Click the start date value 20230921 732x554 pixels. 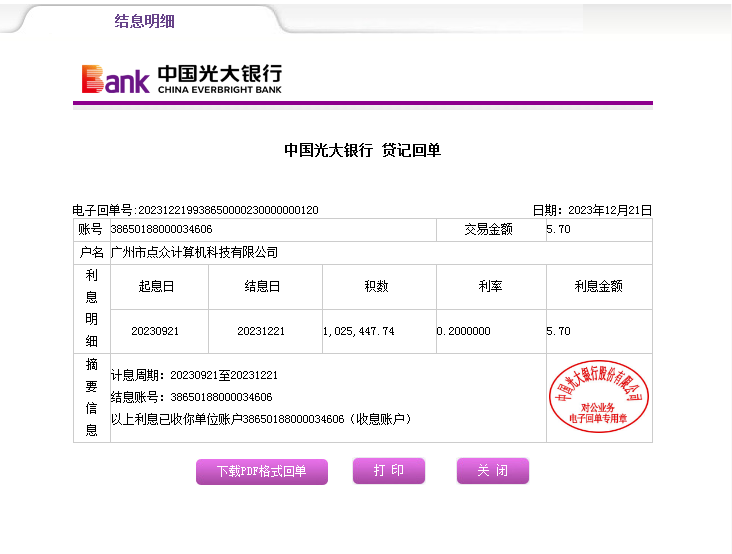coord(155,331)
